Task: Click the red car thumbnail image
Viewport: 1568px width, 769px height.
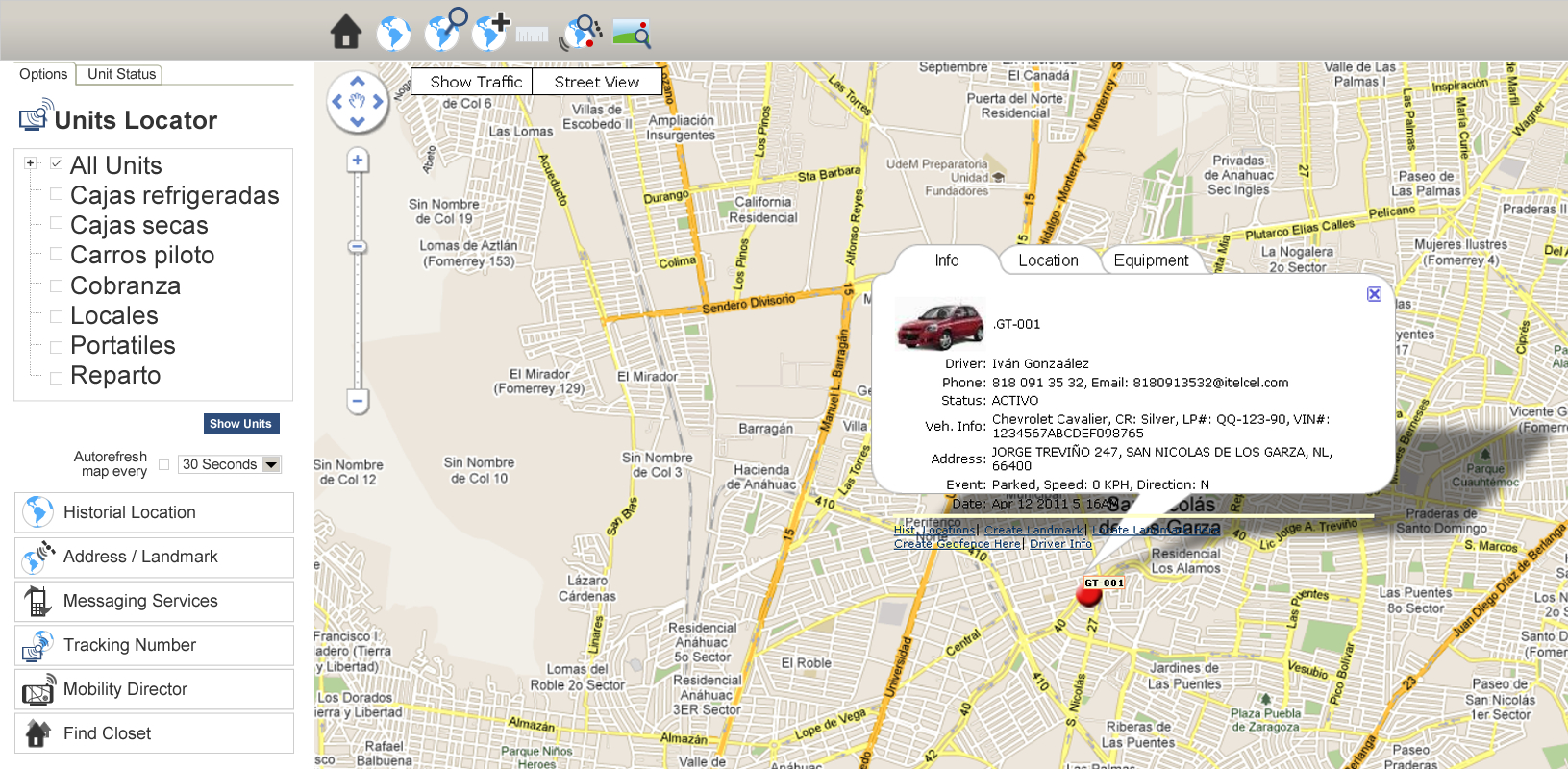Action: click(x=940, y=324)
